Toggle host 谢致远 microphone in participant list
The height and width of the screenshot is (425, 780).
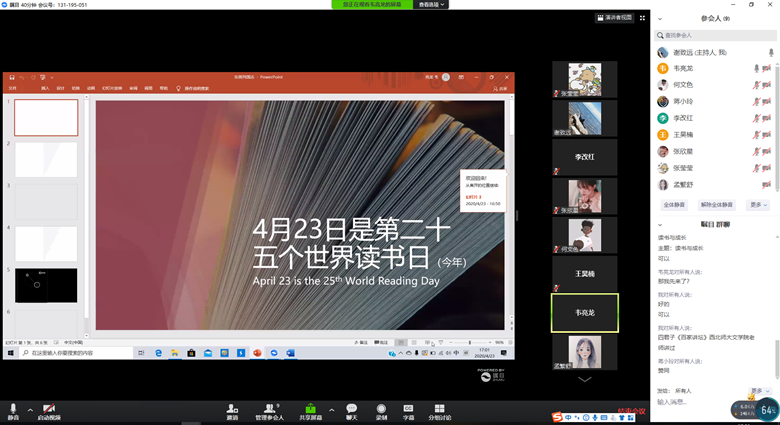click(770, 52)
